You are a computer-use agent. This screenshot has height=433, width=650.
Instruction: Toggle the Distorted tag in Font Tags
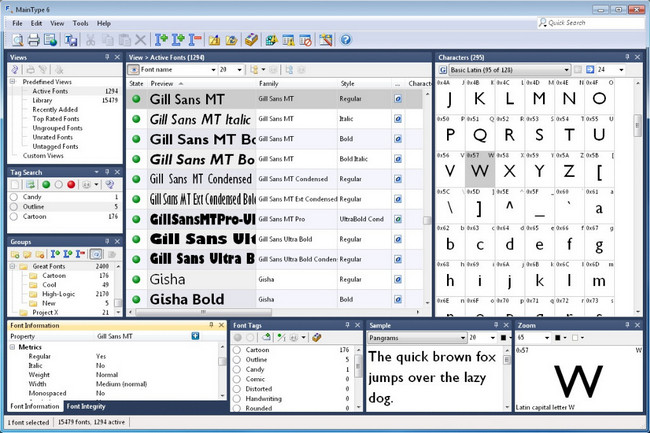coord(237,389)
